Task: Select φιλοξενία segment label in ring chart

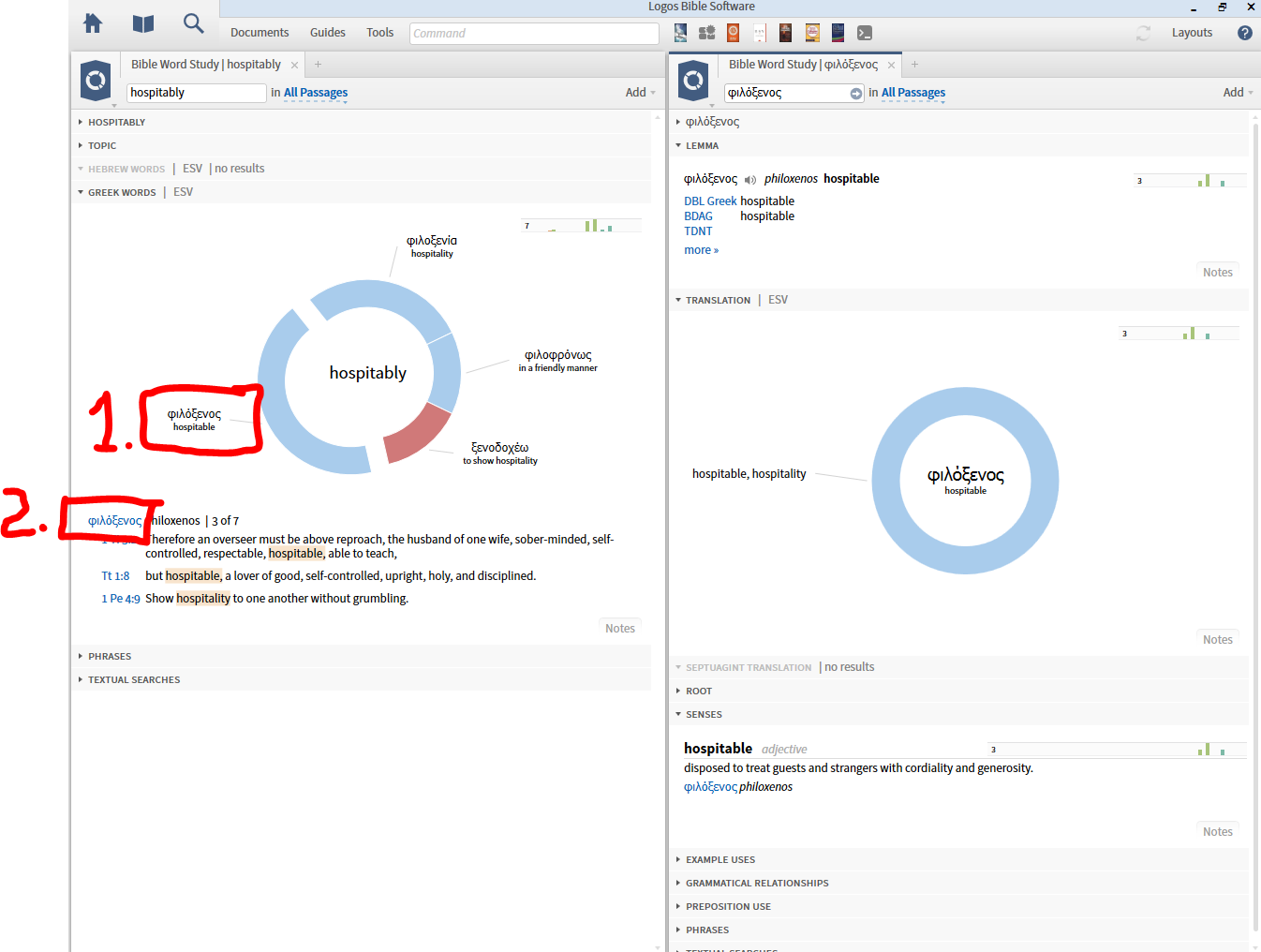Action: pos(432,246)
